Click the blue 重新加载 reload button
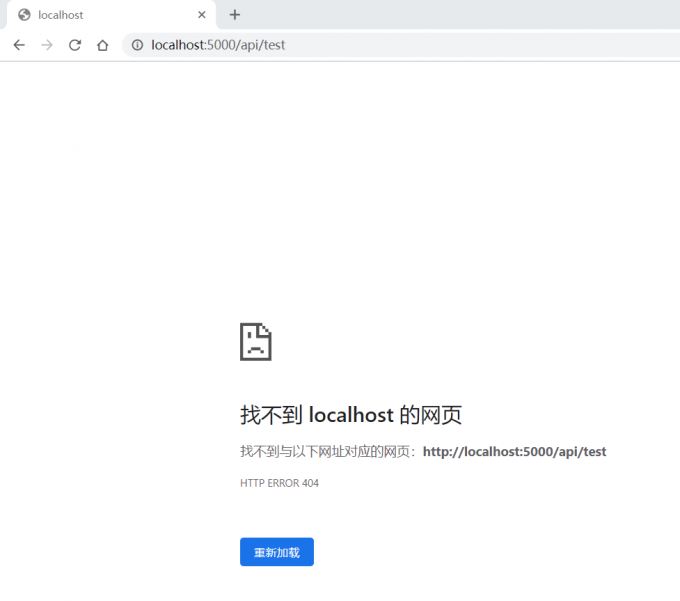 pyautogui.click(x=277, y=552)
